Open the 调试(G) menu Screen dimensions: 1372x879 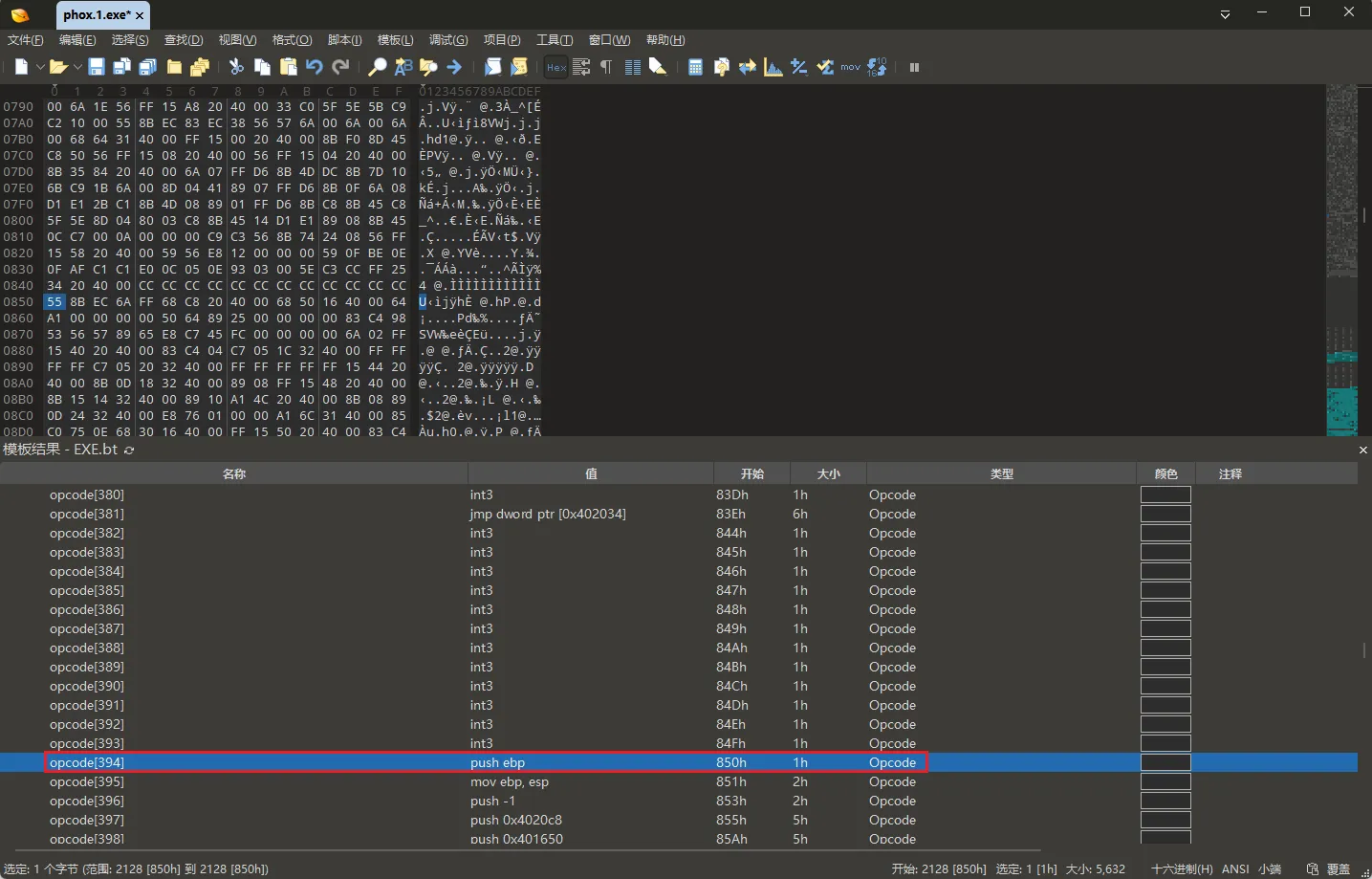[448, 40]
